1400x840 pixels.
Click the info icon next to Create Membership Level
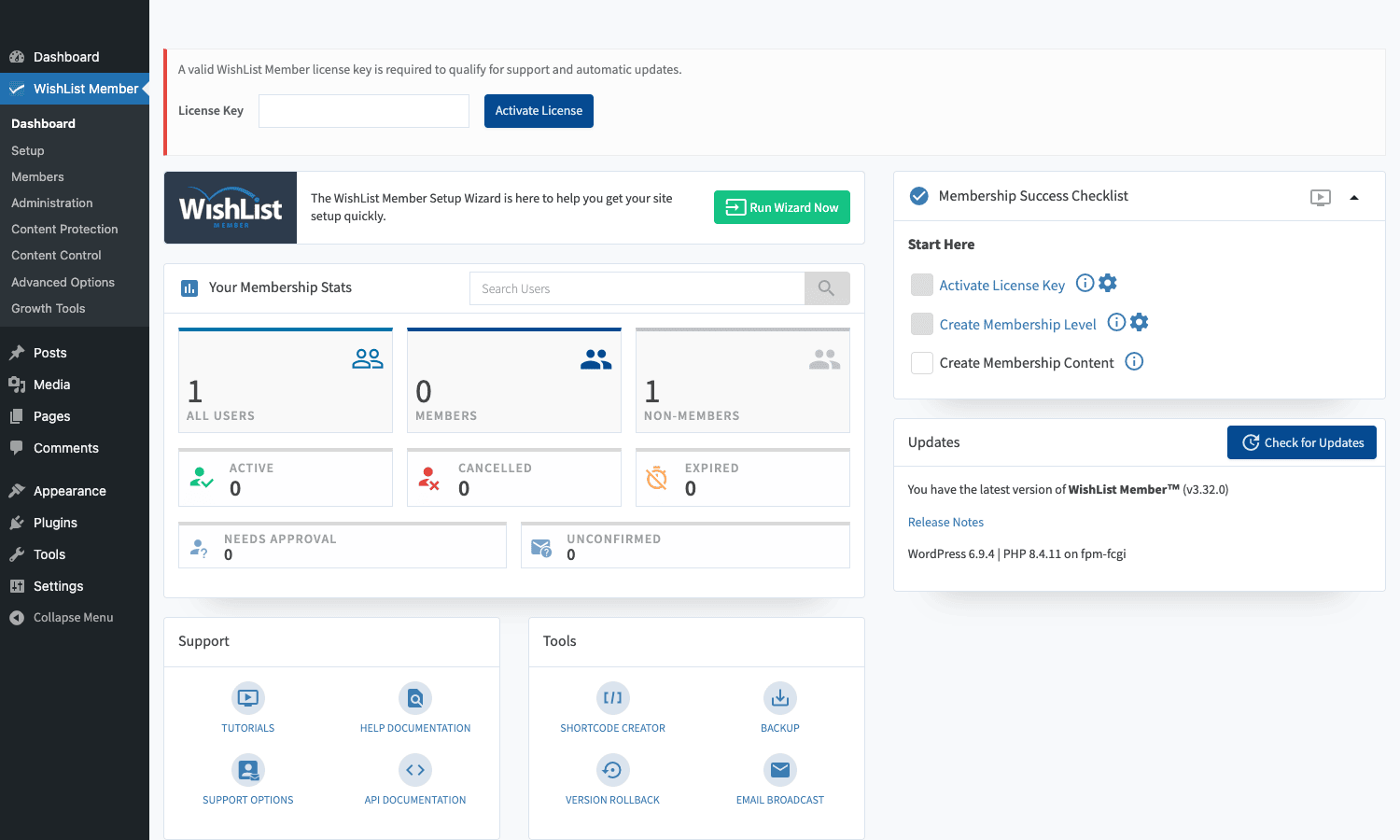coord(1116,322)
